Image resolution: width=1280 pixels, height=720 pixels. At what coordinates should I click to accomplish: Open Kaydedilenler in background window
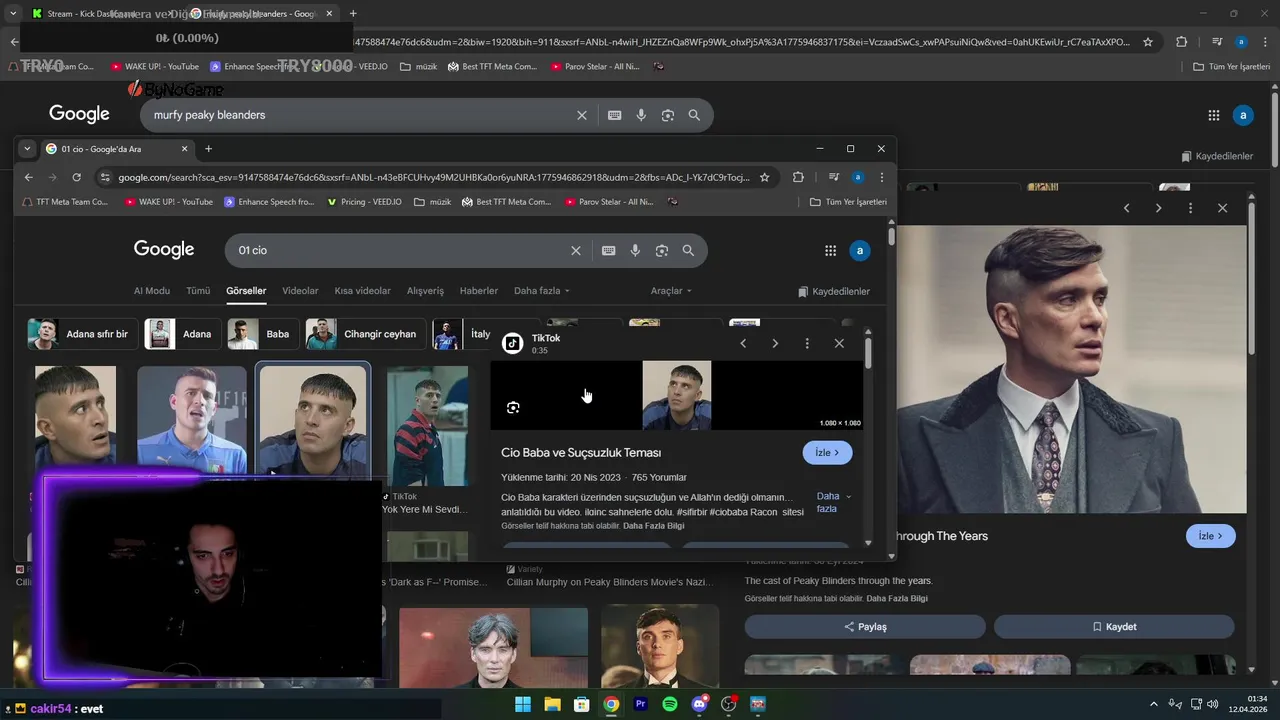pyautogui.click(x=1217, y=156)
